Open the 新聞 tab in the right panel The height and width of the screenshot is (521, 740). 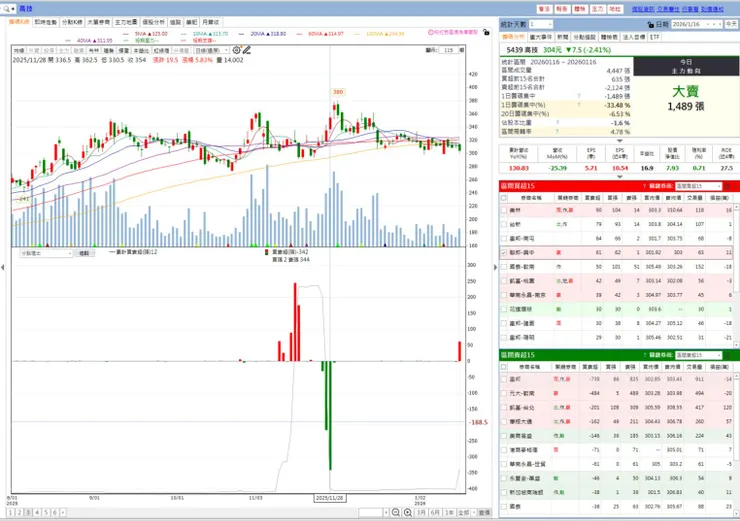[x=563, y=37]
